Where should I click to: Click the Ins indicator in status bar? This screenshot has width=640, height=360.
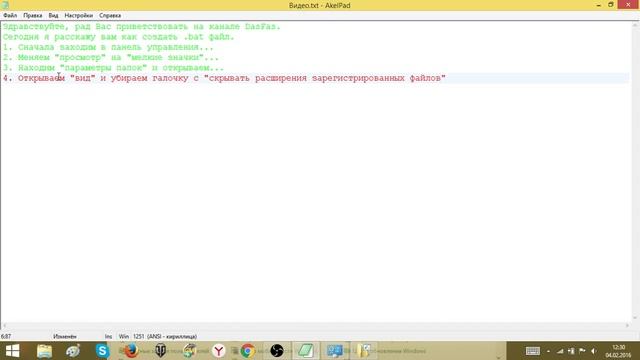[108, 337]
